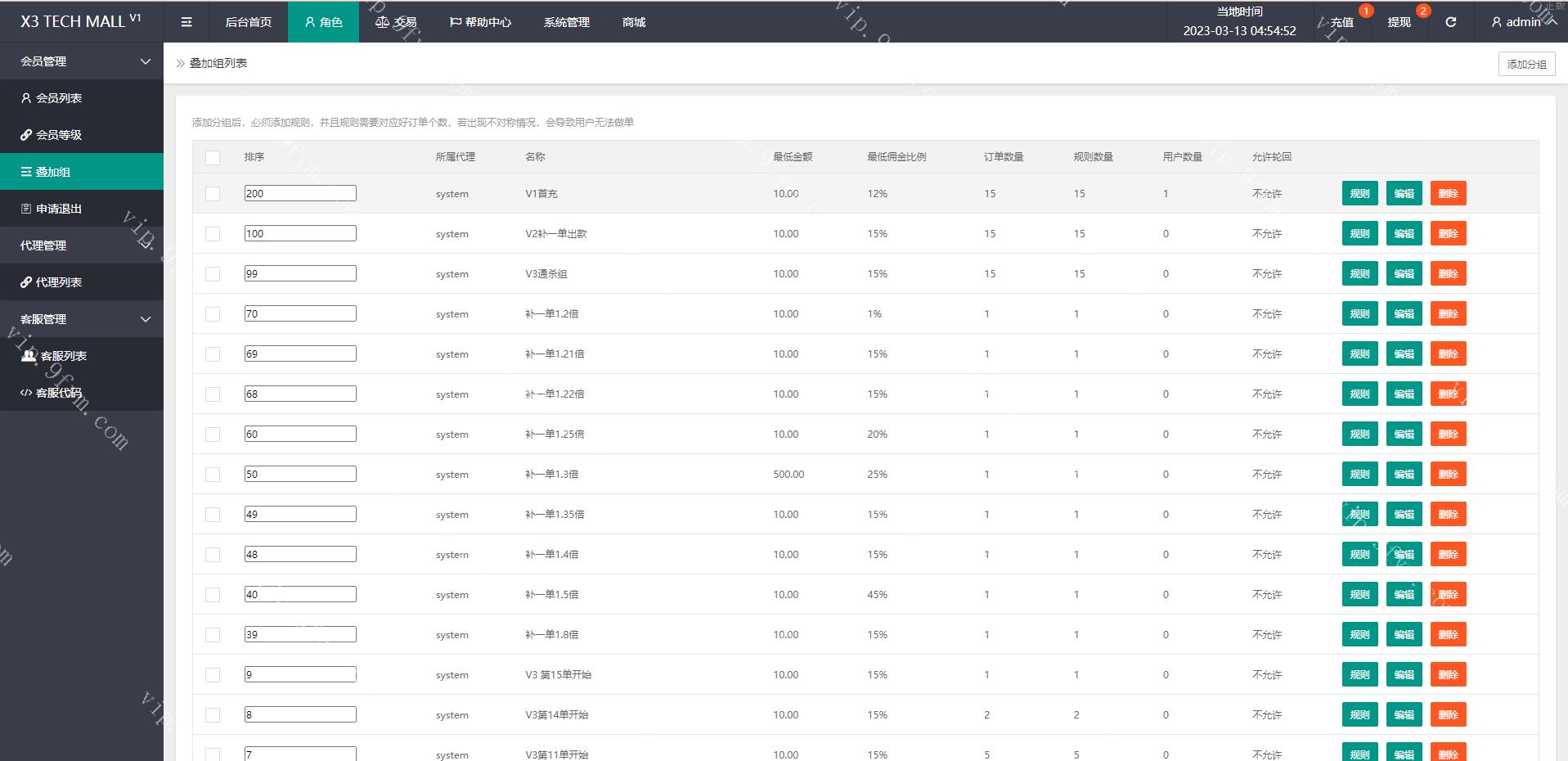Open the admin user dropdown
1568x761 pixels.
click(x=1523, y=22)
